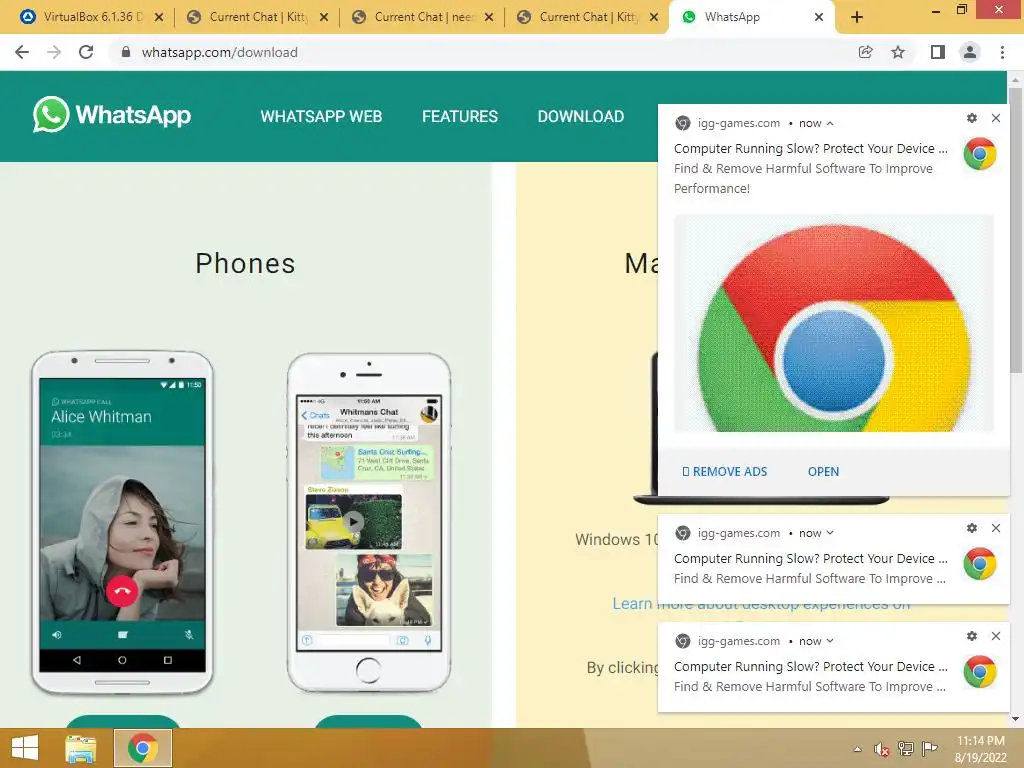This screenshot has height=768, width=1024.
Task: Open DOWNLOAD in the site menu
Action: coord(581,116)
